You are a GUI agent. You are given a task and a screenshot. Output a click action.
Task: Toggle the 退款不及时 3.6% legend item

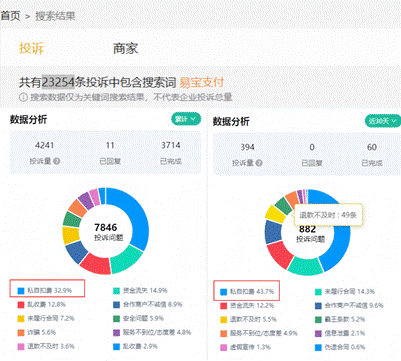(x=46, y=346)
